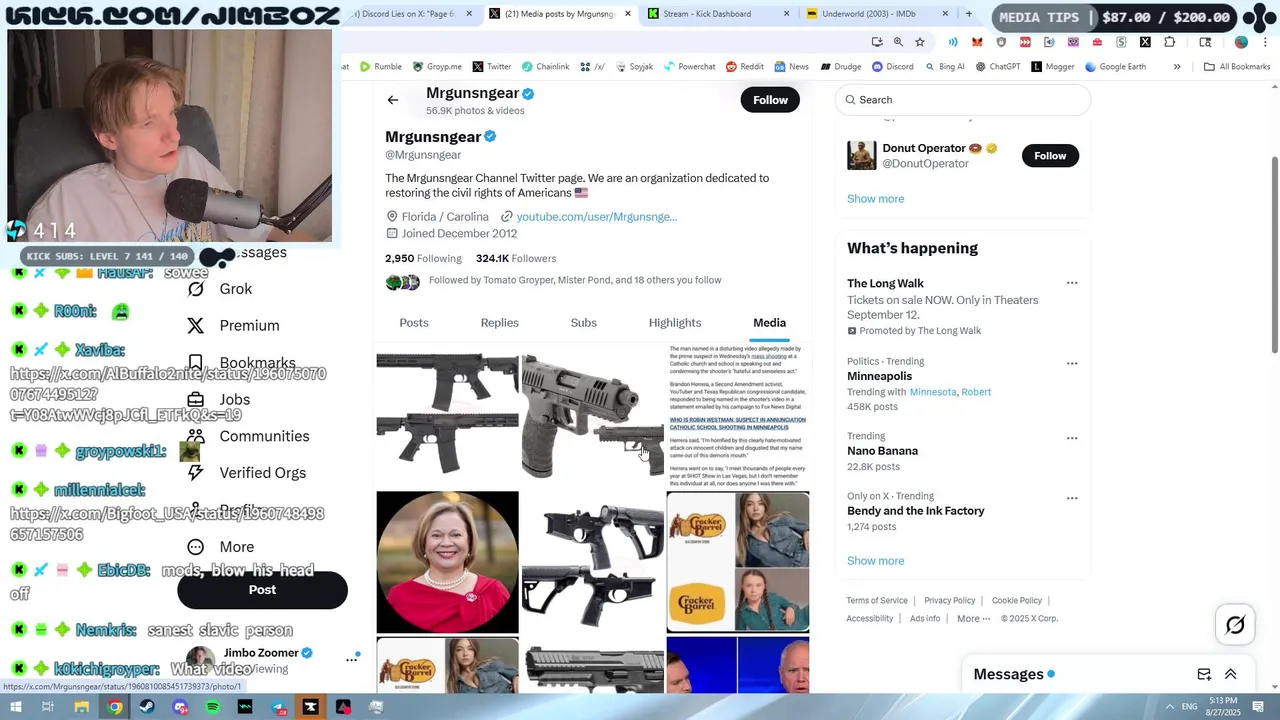Open the Nano Banana trend
This screenshot has width=1280, height=720.
pos(882,451)
